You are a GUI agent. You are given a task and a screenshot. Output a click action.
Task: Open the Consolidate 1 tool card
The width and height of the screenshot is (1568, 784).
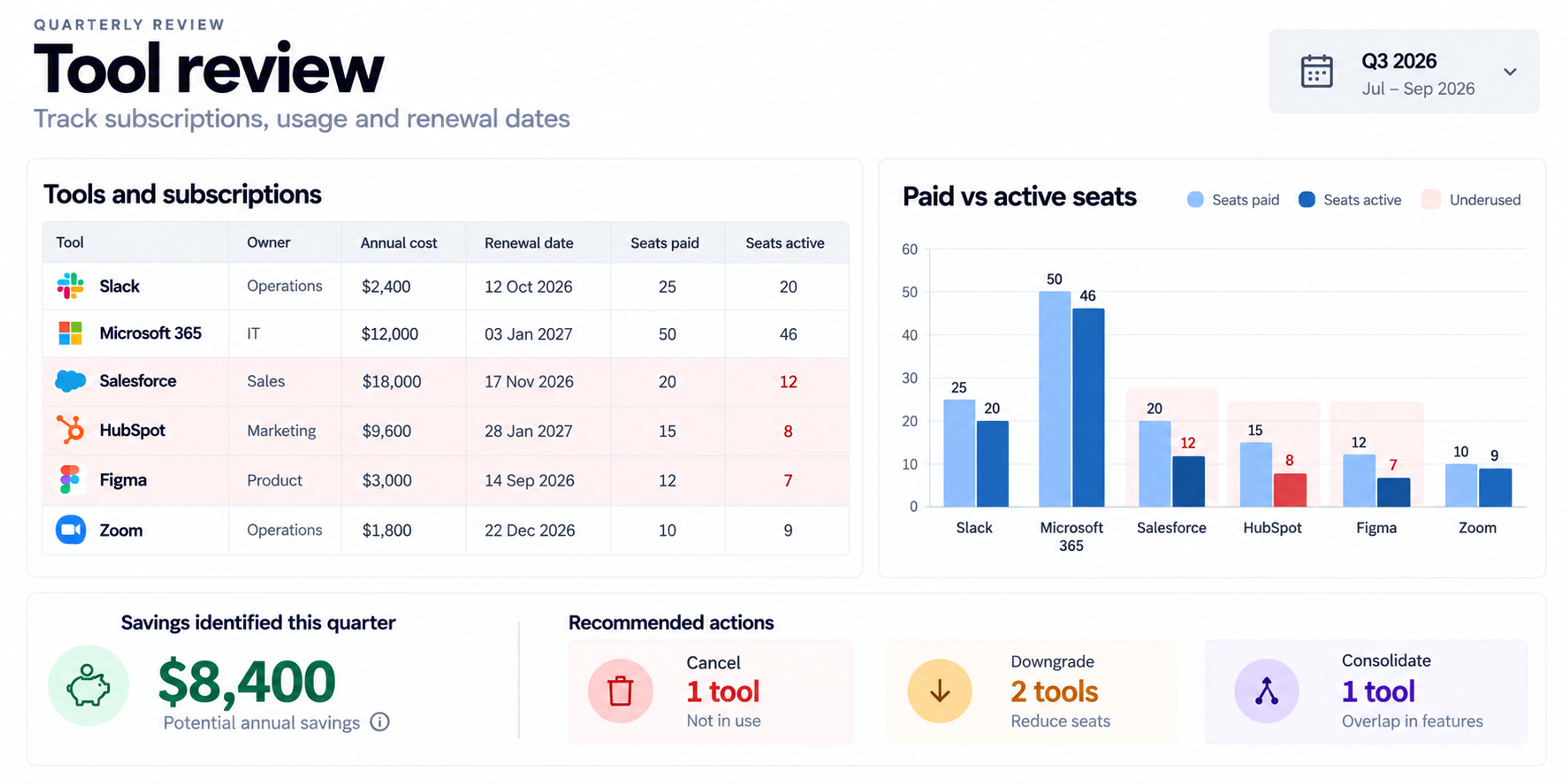[1366, 691]
